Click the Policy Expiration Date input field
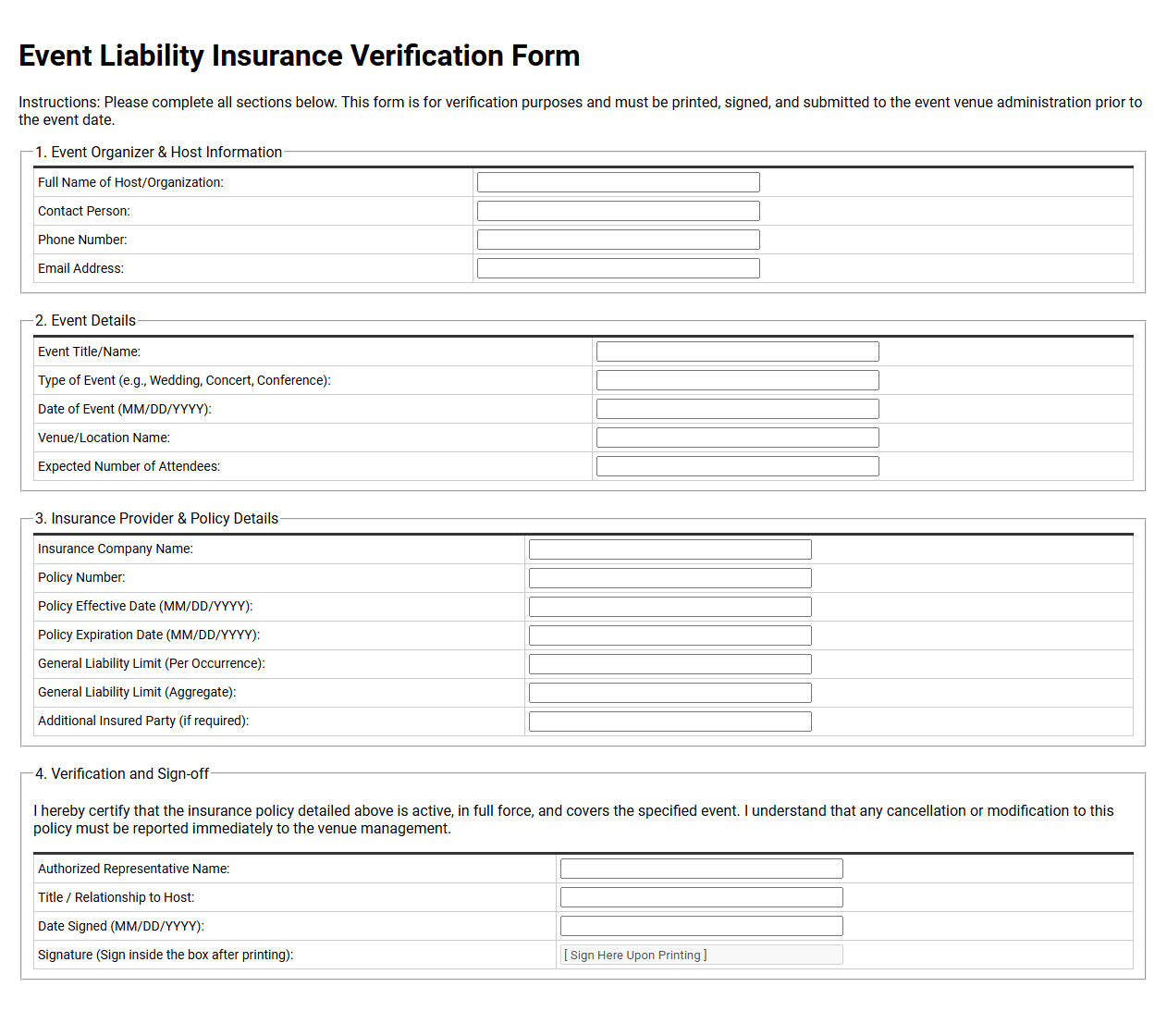Viewport: 1167px width, 1036px height. click(x=670, y=635)
